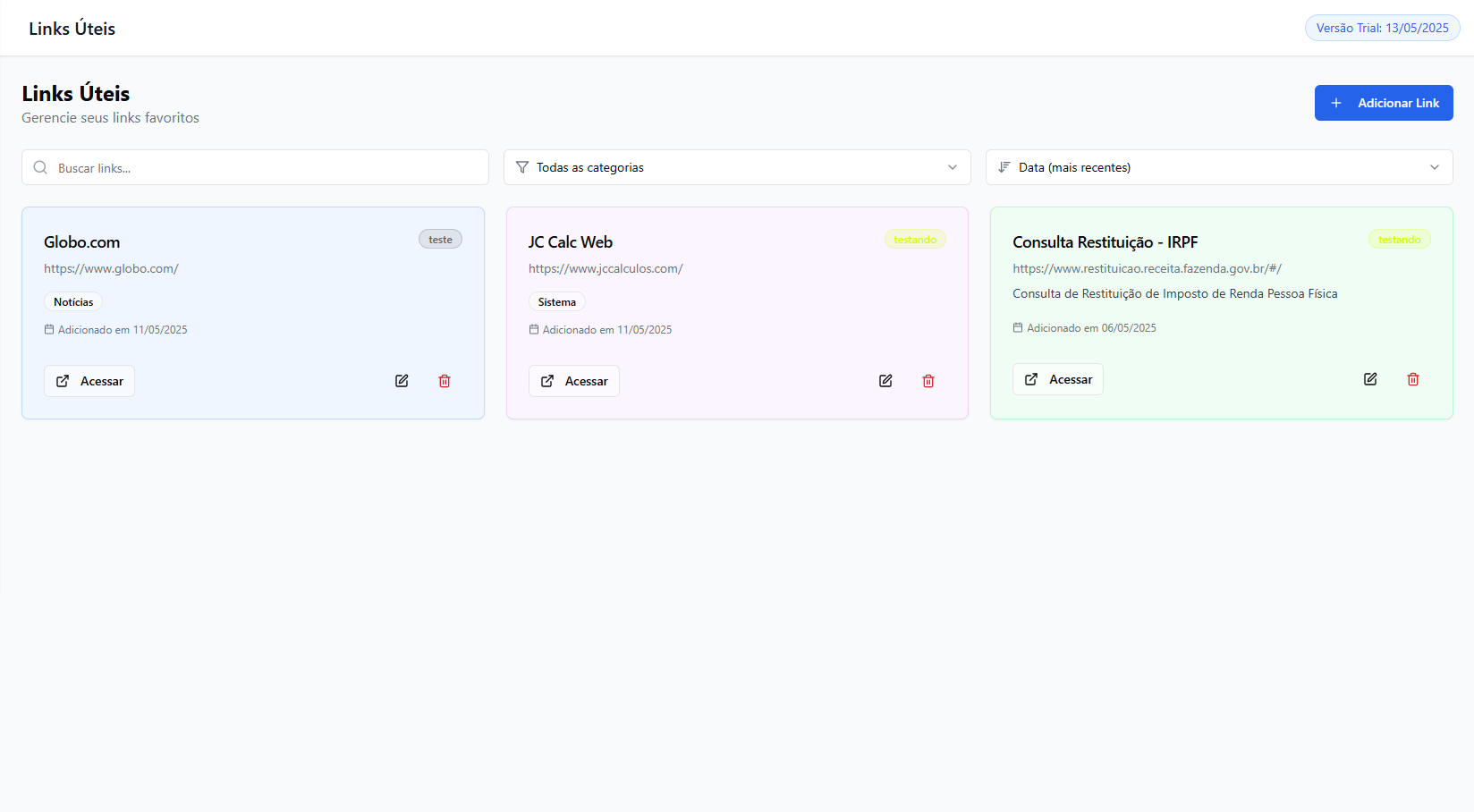
Task: Edit the Globo.com link card
Action: [402, 381]
